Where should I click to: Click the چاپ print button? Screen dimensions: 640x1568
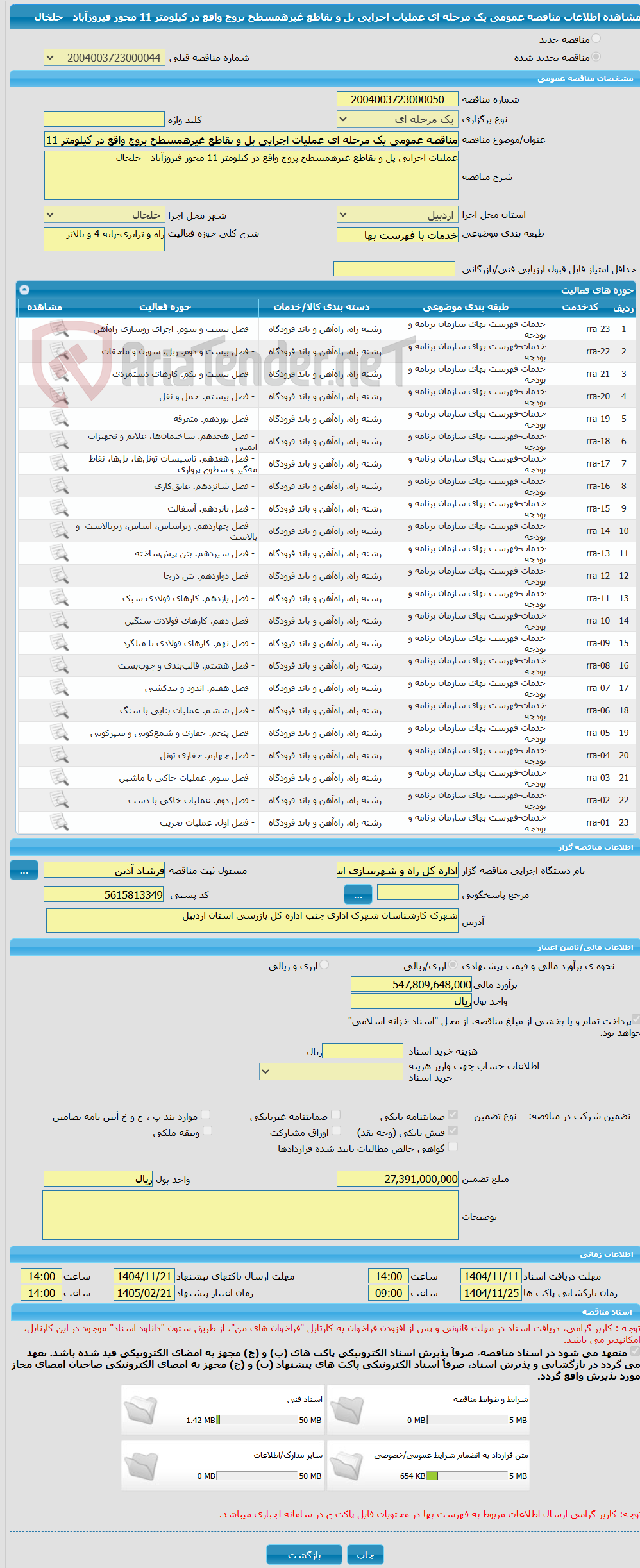(x=366, y=1555)
